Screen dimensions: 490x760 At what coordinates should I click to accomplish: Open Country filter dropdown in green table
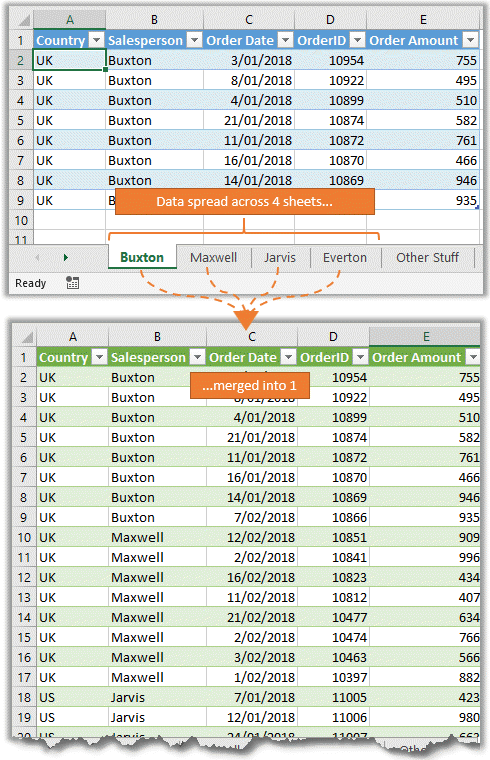pyautogui.click(x=99, y=357)
